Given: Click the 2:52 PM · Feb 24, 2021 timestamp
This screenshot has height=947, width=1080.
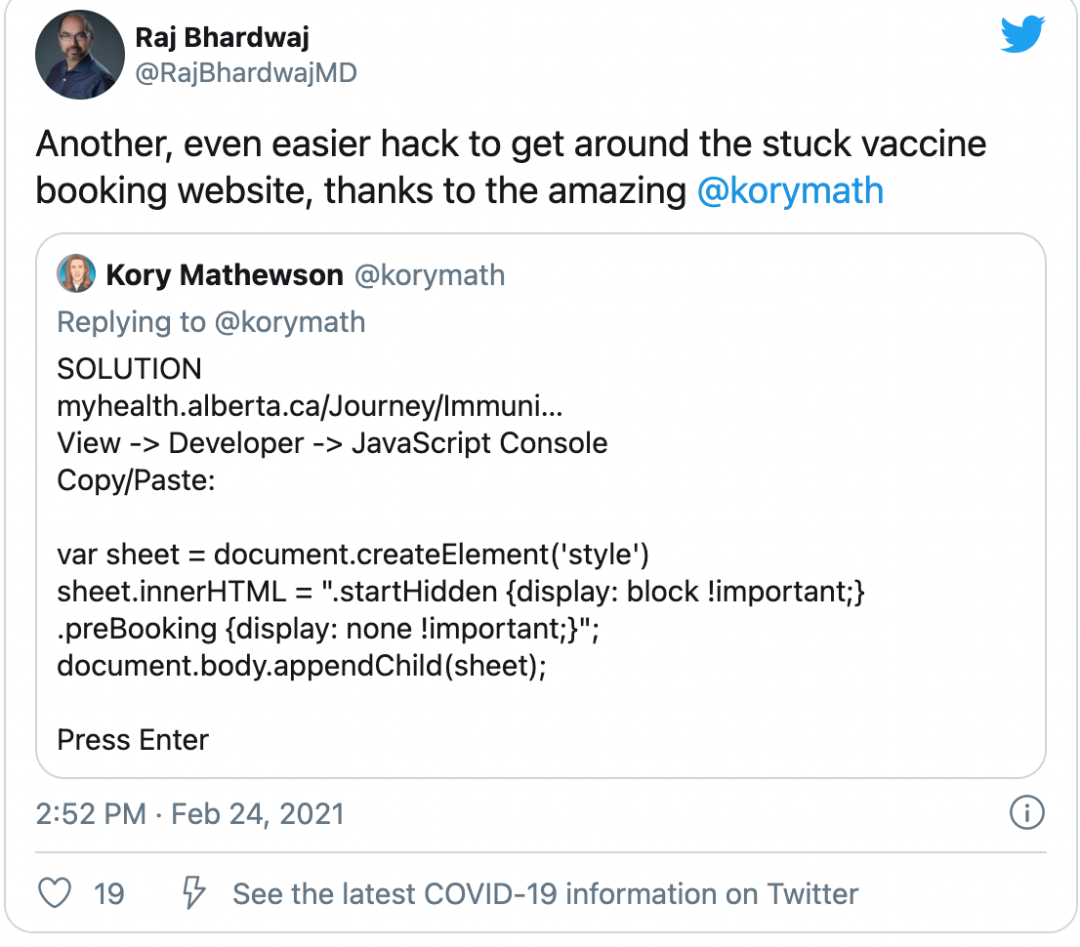Looking at the screenshot, I should click(x=189, y=814).
